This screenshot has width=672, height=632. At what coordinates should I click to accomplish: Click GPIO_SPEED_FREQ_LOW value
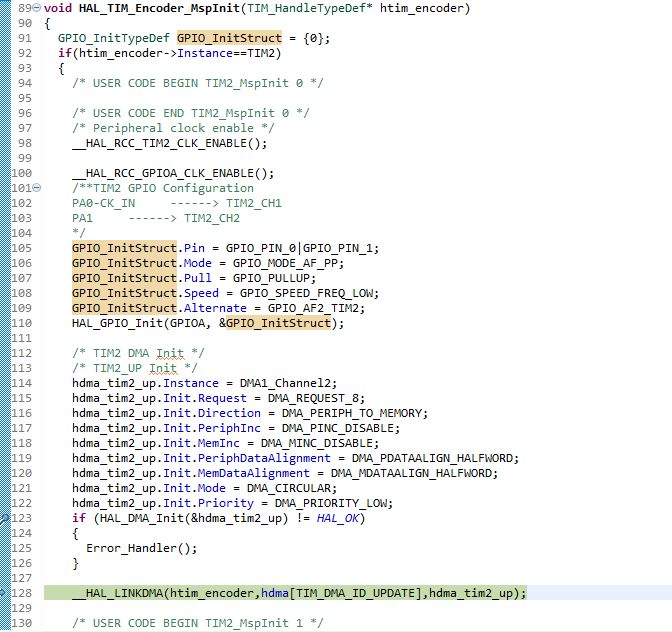[306, 293]
